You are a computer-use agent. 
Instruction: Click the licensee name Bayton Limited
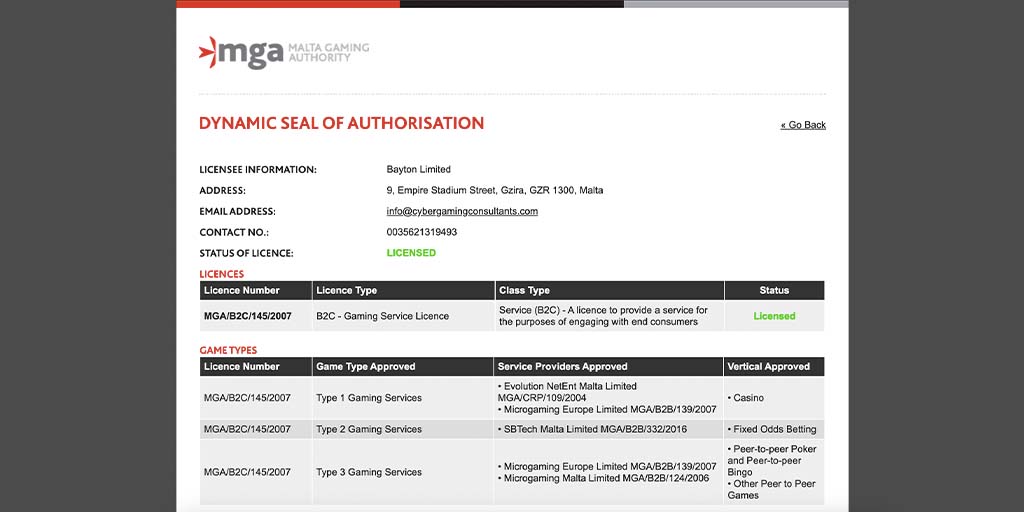pyautogui.click(x=419, y=169)
